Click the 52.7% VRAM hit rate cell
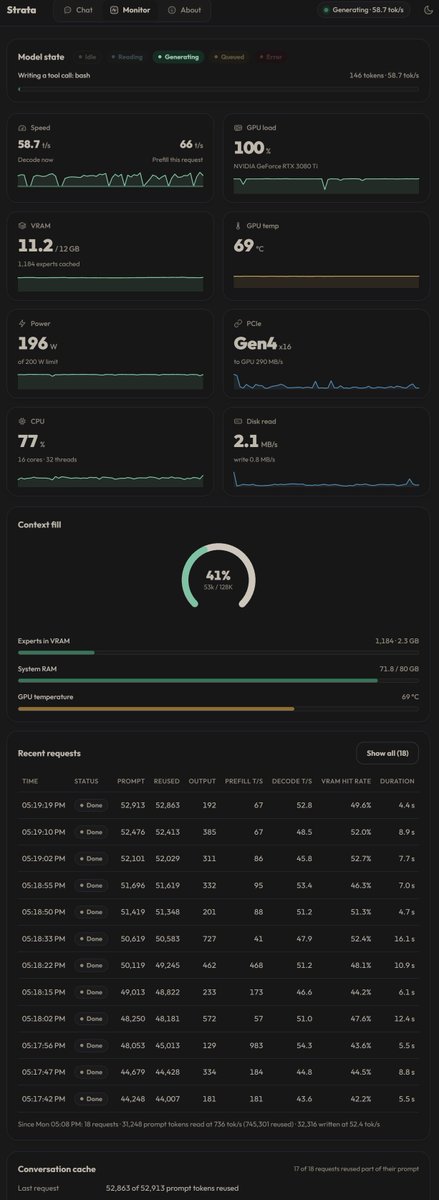This screenshot has height=1200, width=439. (361, 858)
